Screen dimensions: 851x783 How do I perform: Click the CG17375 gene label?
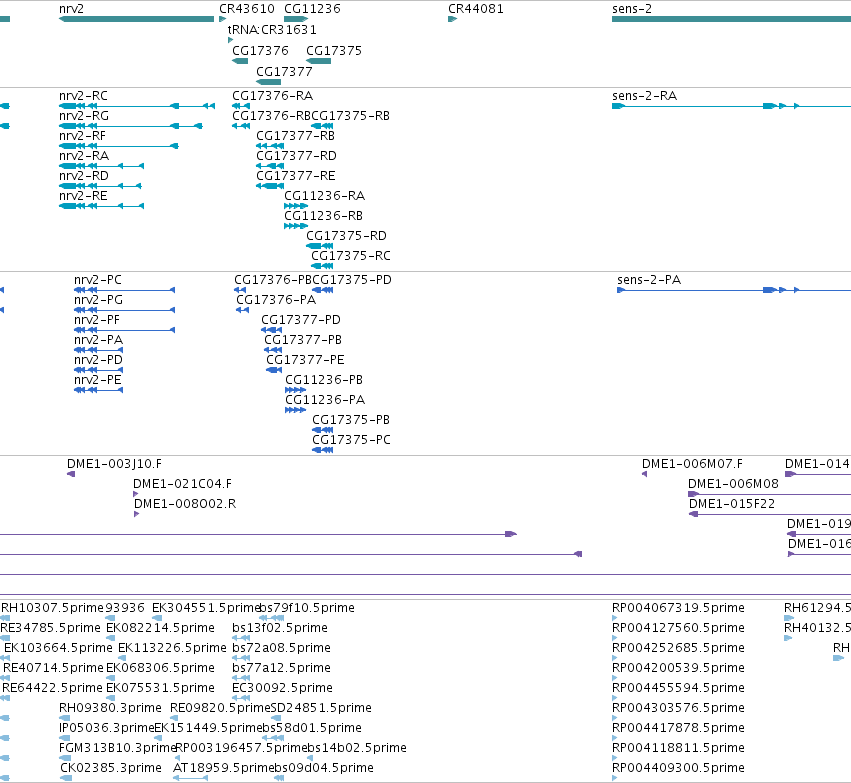pos(334,50)
